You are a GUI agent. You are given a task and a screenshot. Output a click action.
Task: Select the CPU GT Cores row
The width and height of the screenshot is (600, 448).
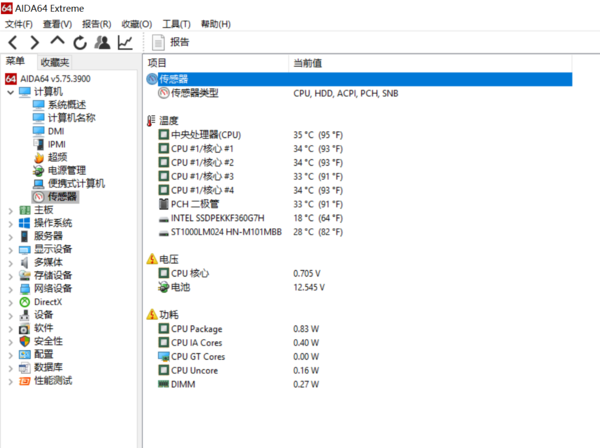tap(359, 357)
